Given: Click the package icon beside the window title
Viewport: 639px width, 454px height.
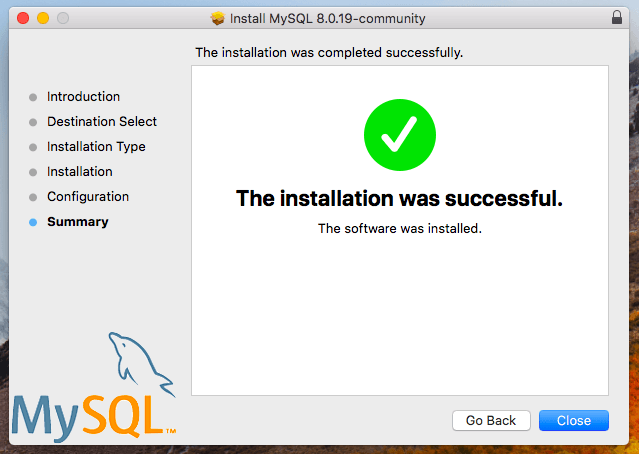Looking at the screenshot, I should click(x=218, y=18).
